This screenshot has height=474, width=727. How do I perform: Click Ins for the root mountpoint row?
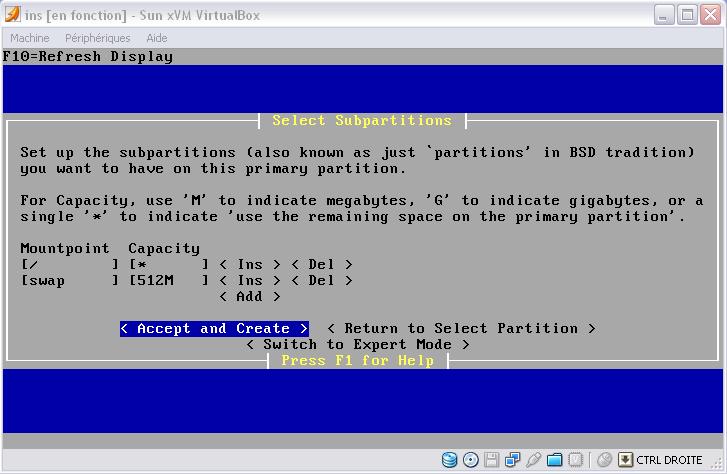coord(249,265)
